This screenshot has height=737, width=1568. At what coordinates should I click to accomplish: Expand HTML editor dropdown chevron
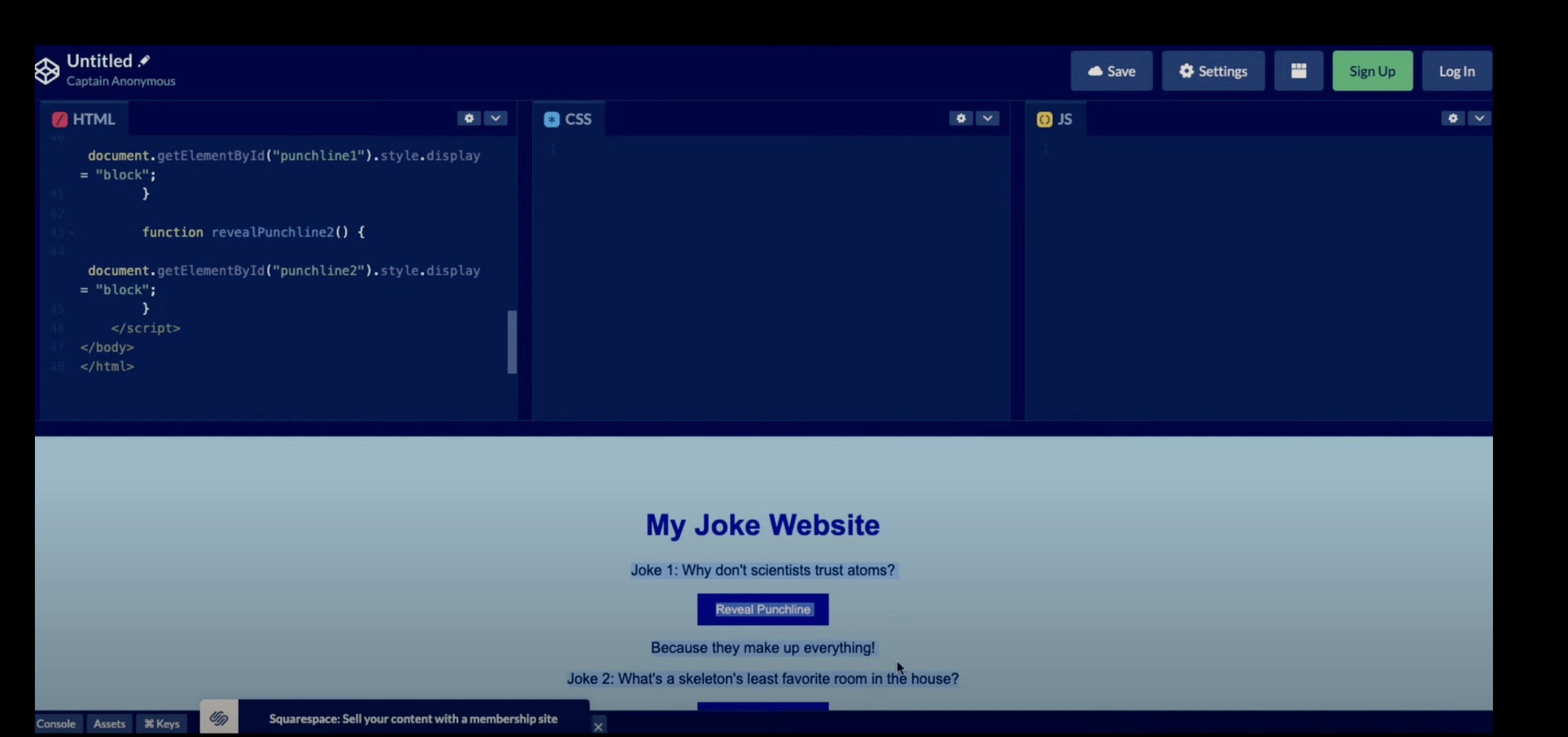click(495, 118)
